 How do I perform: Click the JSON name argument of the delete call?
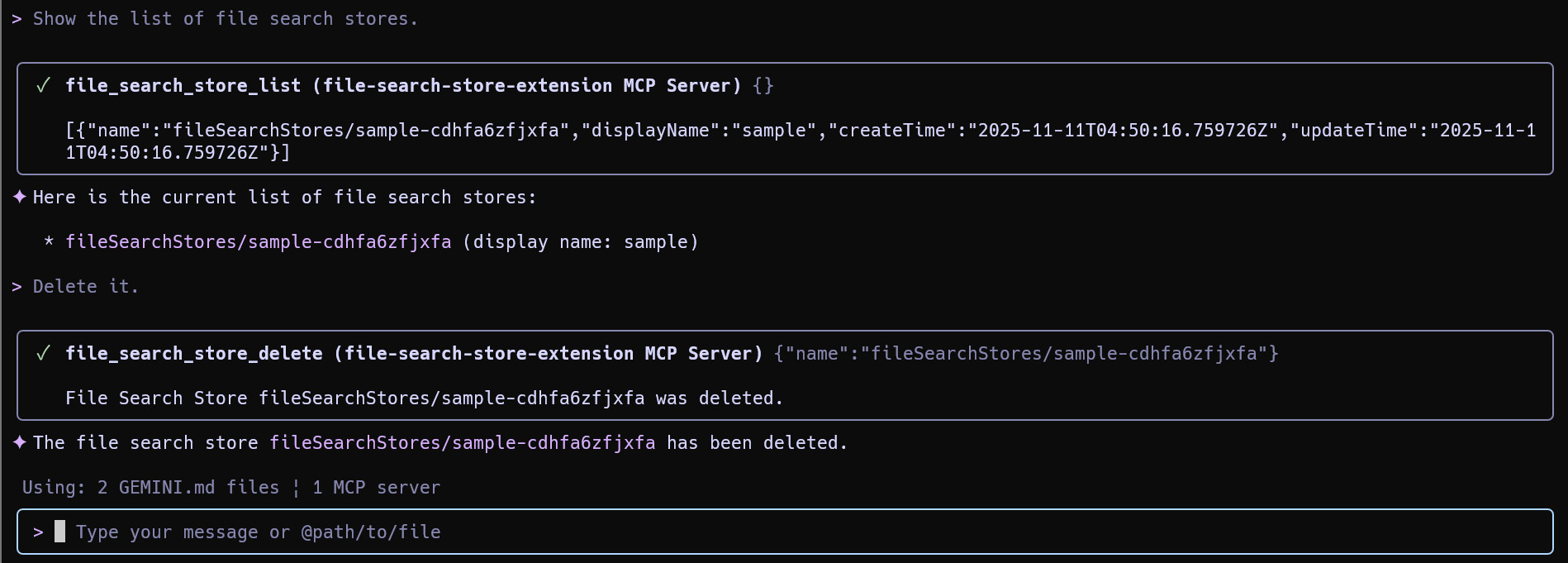point(1026,354)
